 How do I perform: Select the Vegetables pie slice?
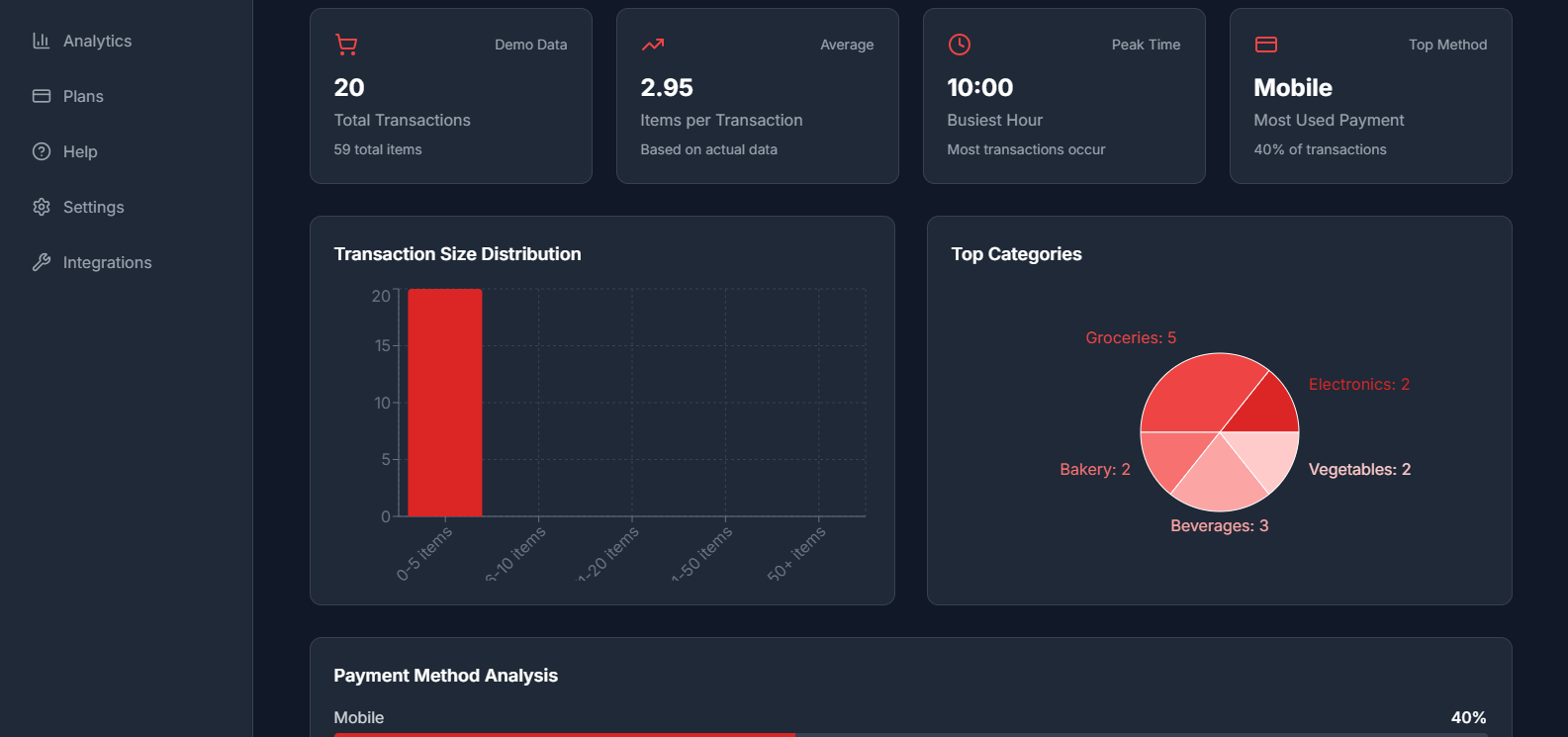tap(1266, 457)
